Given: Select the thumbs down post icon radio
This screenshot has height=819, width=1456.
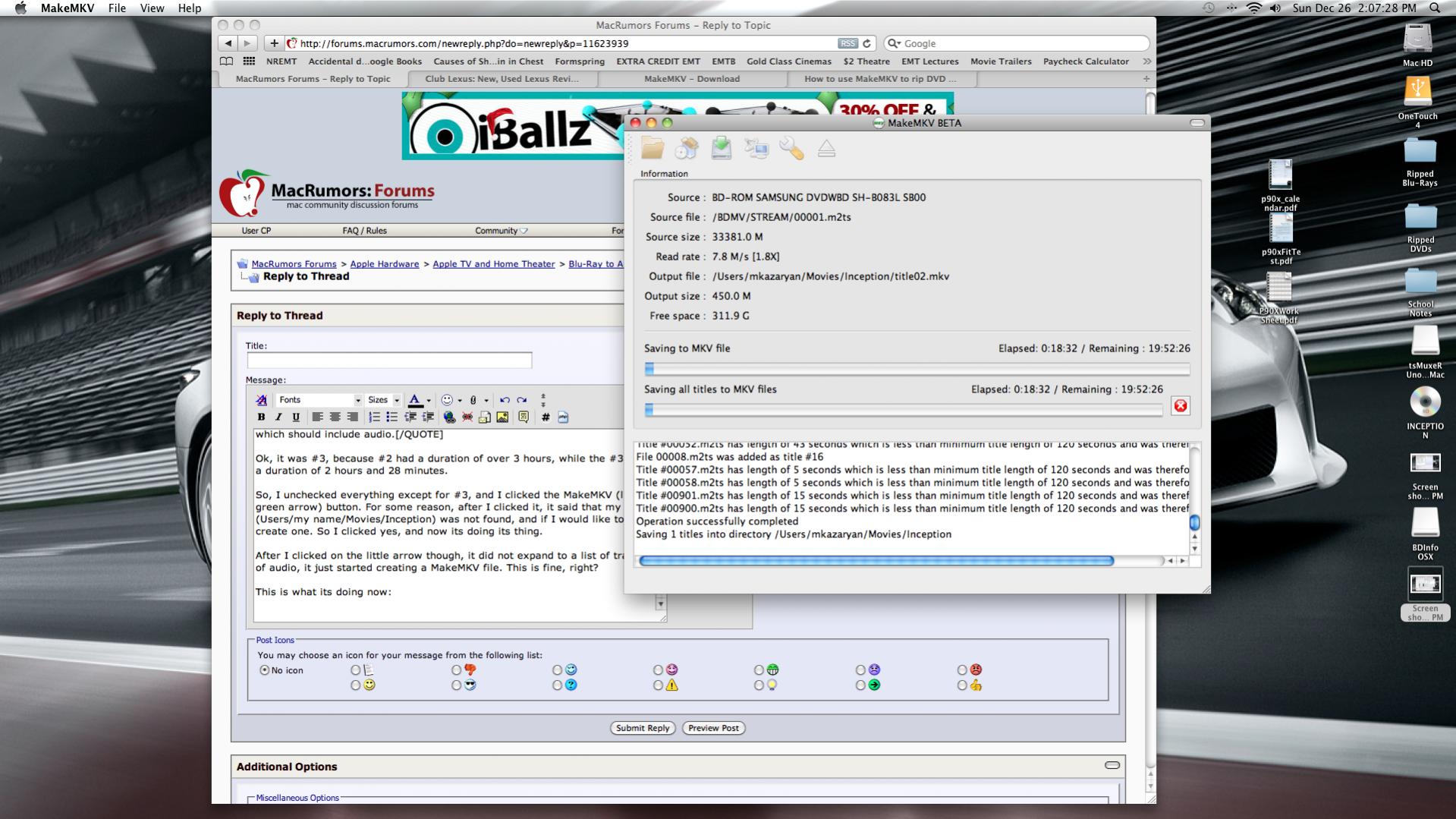Looking at the screenshot, I should tap(456, 670).
